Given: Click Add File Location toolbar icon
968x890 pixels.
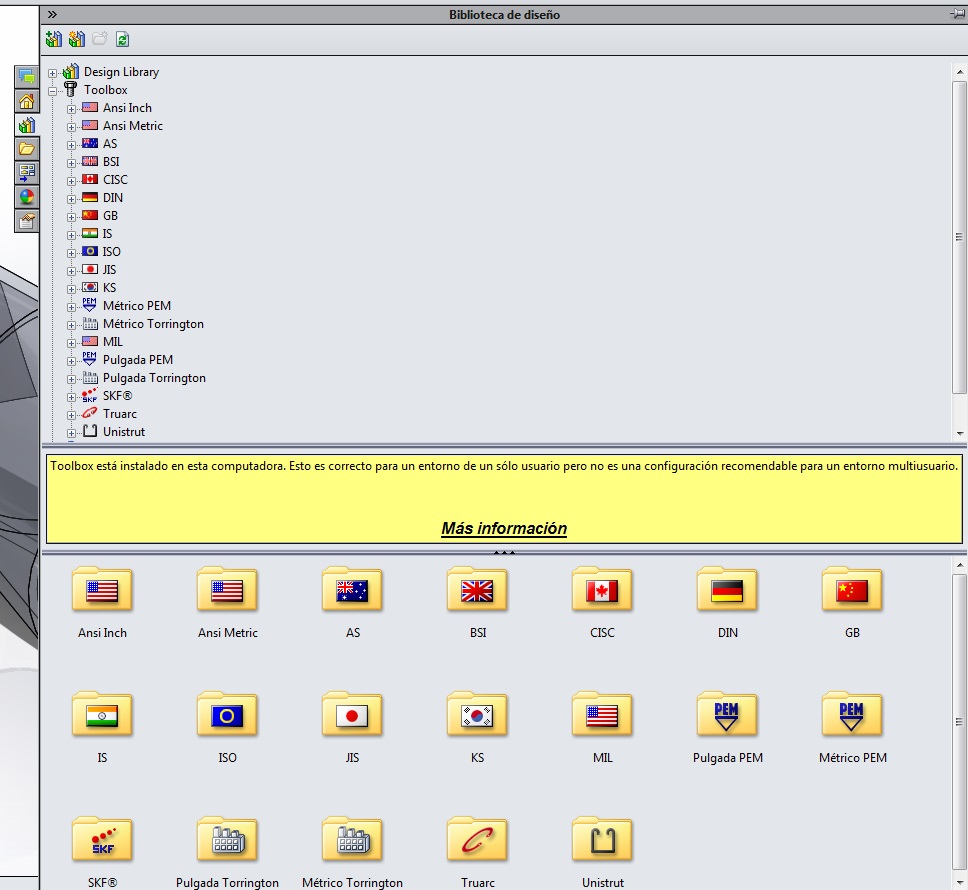Looking at the screenshot, I should [77, 40].
